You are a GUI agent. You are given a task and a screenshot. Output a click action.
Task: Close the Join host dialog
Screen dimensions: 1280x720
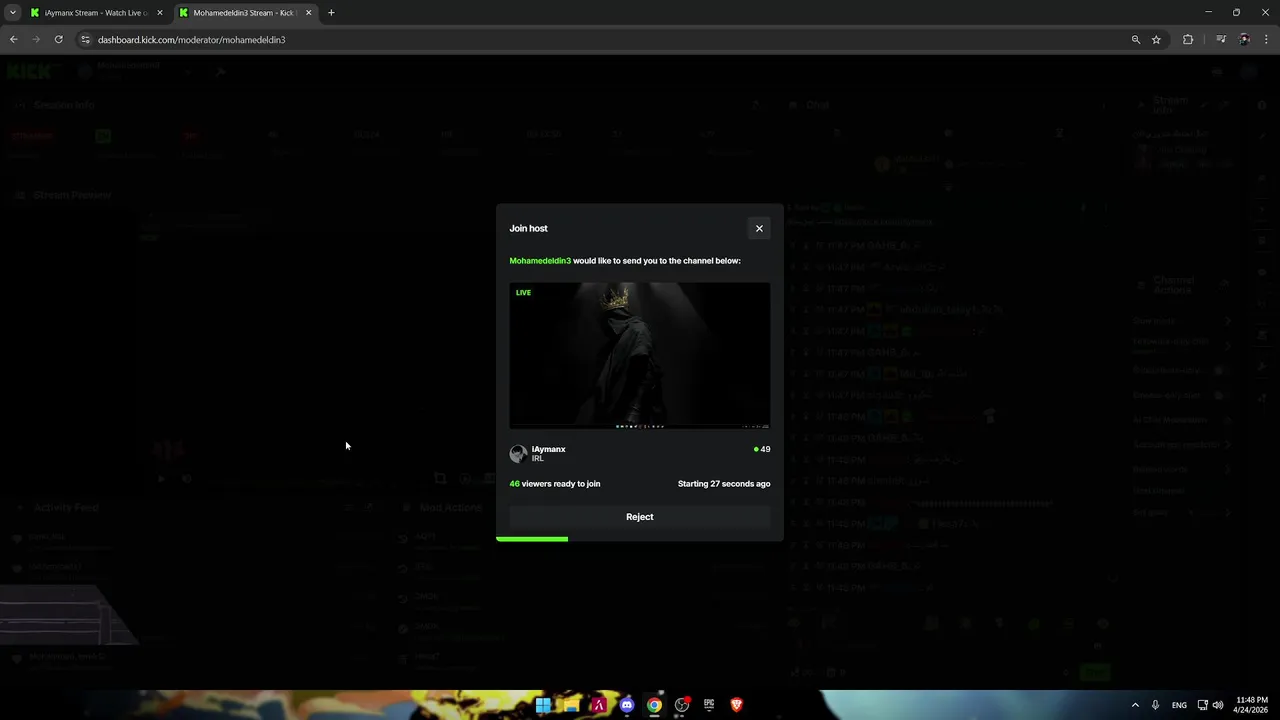tap(759, 228)
